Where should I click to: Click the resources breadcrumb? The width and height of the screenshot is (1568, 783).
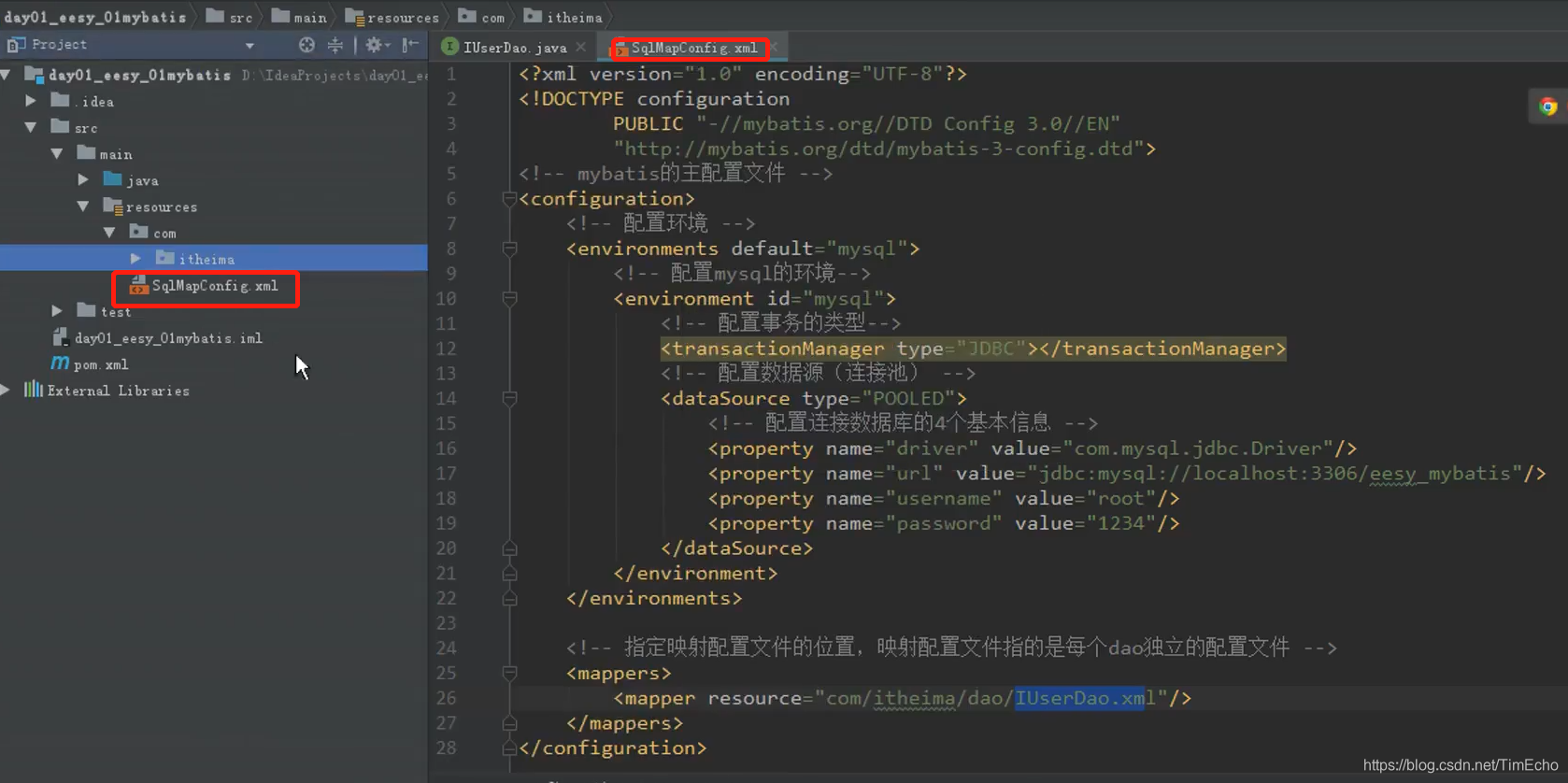click(392, 17)
